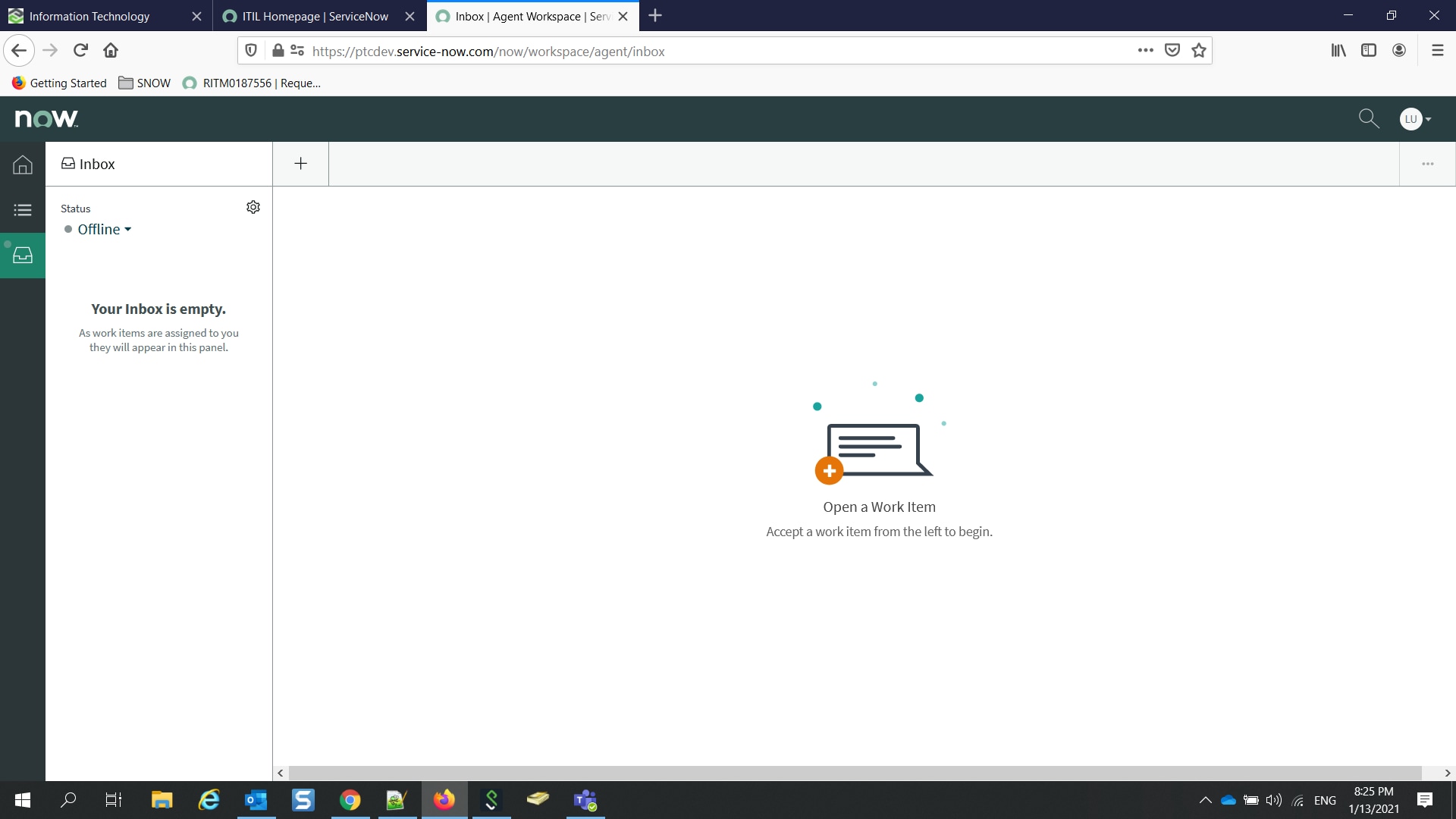The height and width of the screenshot is (819, 1456).
Task: Open inbox settings gear icon
Action: (253, 207)
